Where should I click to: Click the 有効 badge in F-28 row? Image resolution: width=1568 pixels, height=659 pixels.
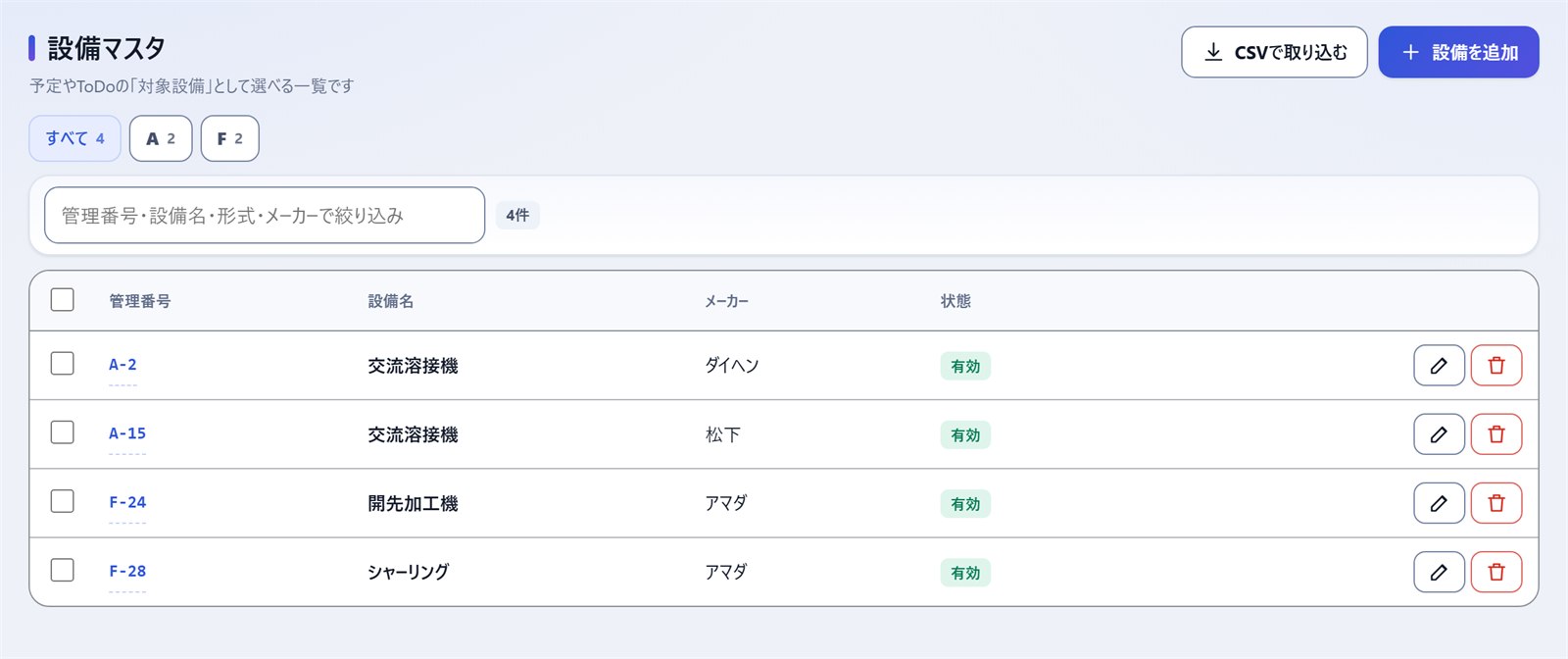pyautogui.click(x=965, y=572)
